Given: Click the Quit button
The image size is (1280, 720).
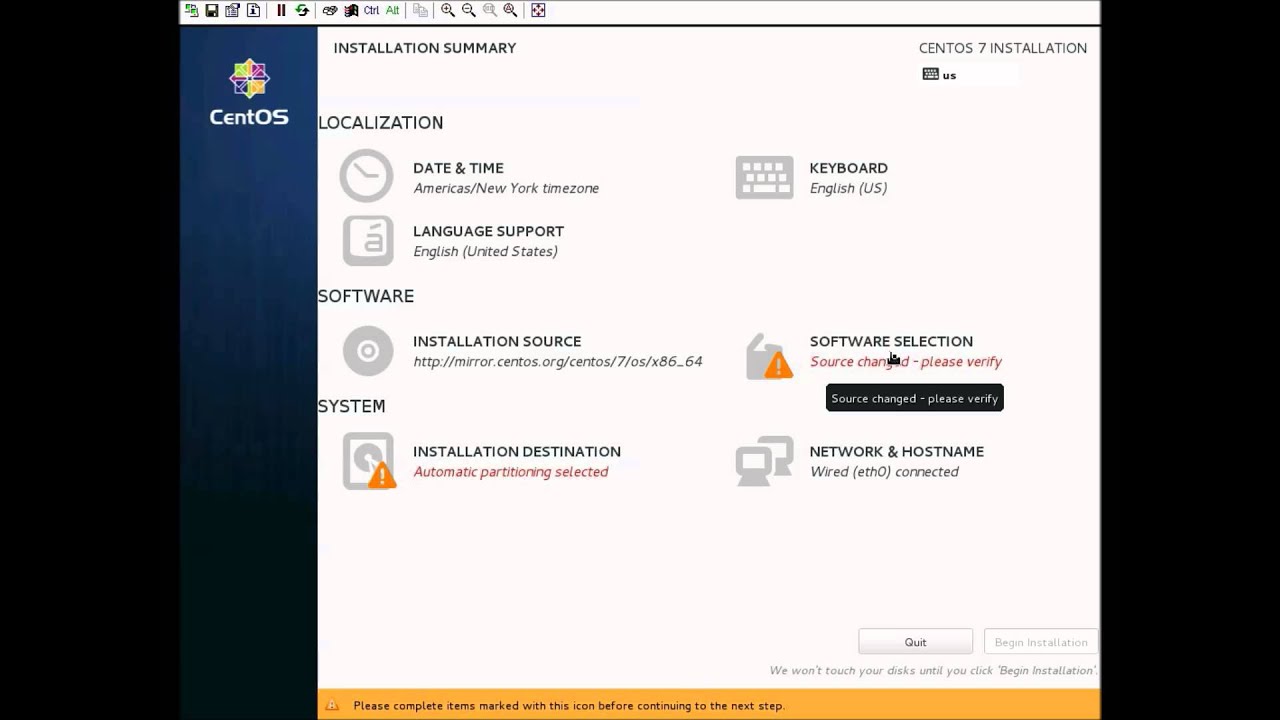Looking at the screenshot, I should pyautogui.click(x=915, y=642).
